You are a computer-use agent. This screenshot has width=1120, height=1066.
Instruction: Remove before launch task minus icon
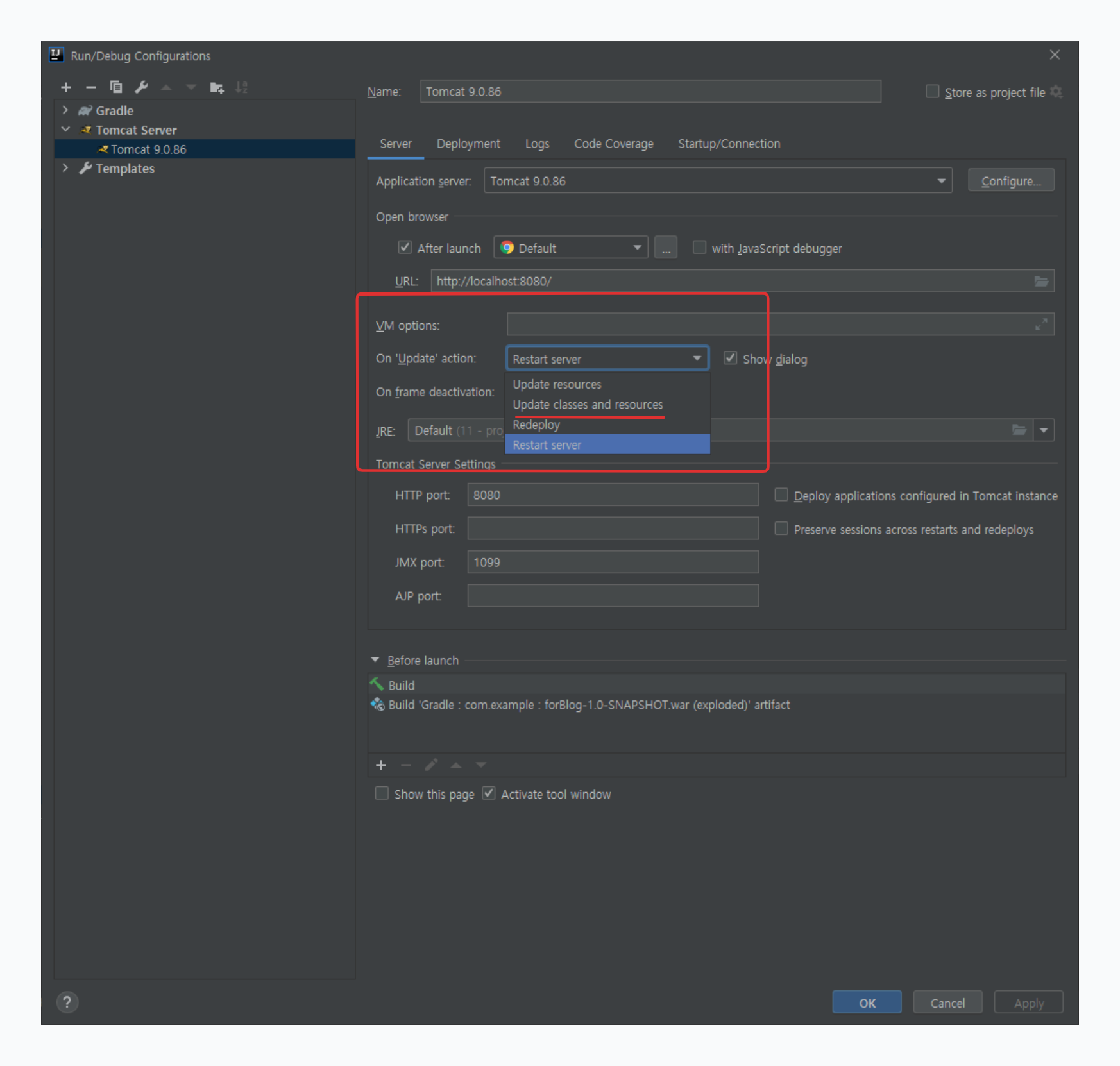tap(405, 765)
